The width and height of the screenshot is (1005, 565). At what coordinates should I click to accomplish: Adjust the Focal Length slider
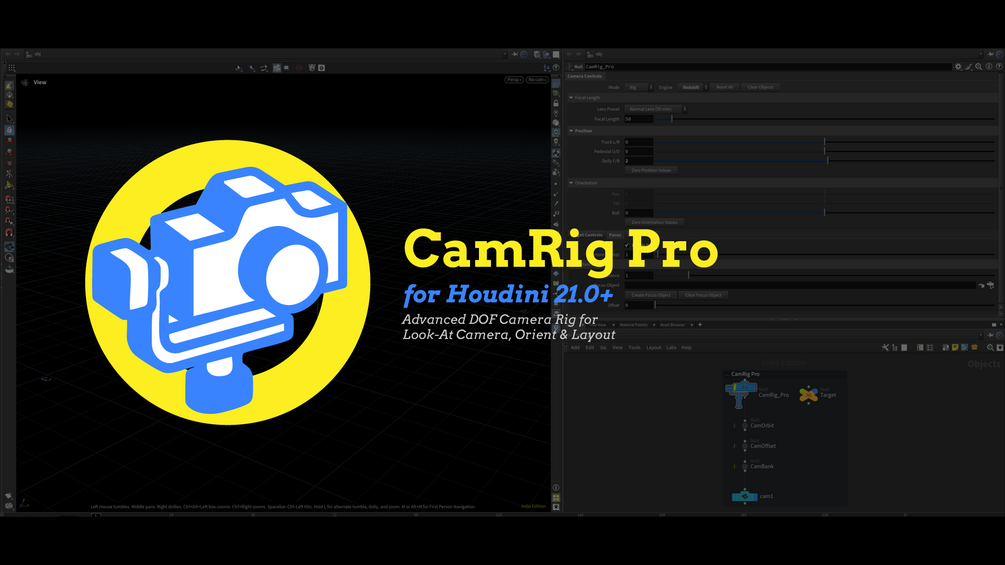coord(825,119)
